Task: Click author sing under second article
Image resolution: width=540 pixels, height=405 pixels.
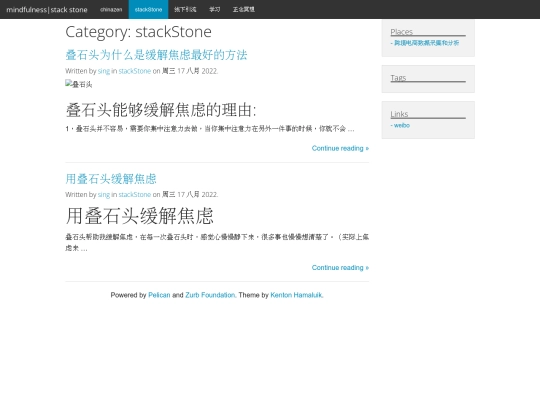Action: click(104, 195)
